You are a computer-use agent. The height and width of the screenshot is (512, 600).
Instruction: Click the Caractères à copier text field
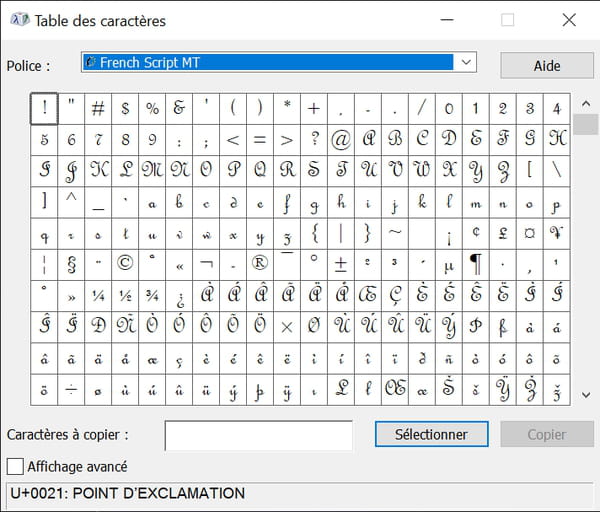click(x=259, y=435)
